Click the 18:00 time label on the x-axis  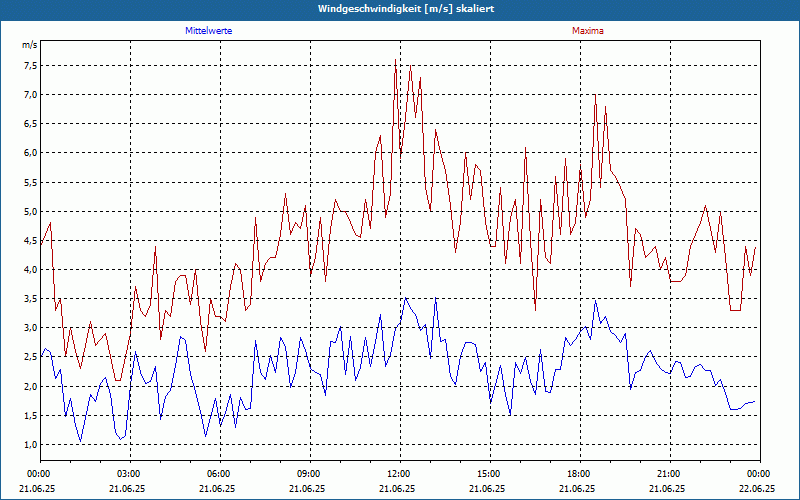pyautogui.click(x=580, y=474)
